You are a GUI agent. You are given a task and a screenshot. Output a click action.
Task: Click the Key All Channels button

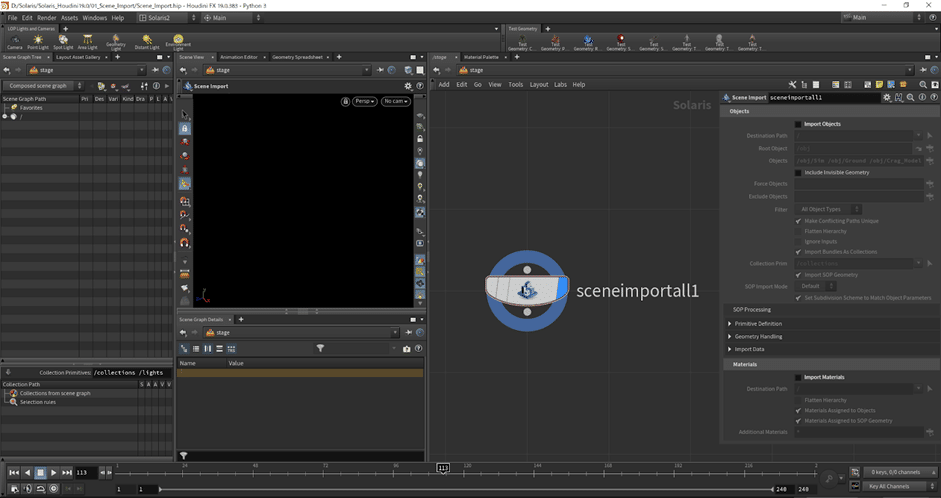click(x=889, y=486)
